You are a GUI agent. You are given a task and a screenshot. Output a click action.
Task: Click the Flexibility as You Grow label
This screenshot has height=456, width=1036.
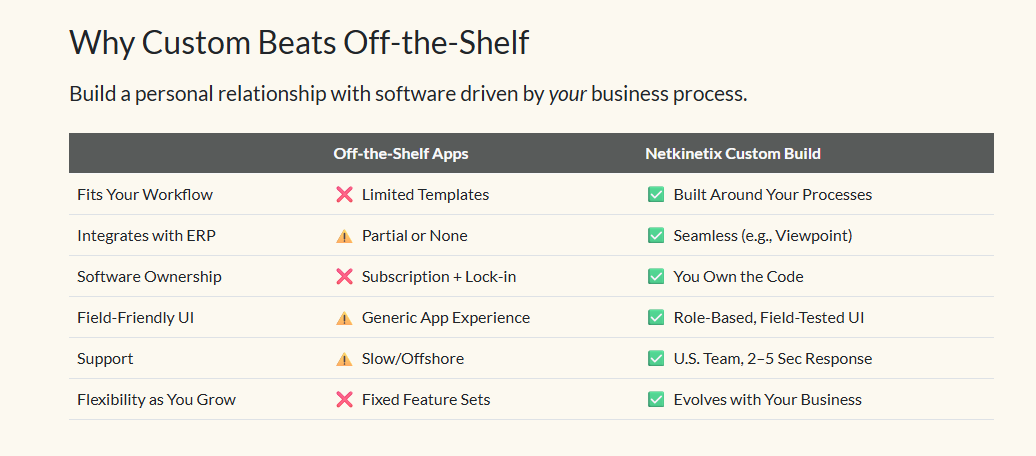pos(156,400)
